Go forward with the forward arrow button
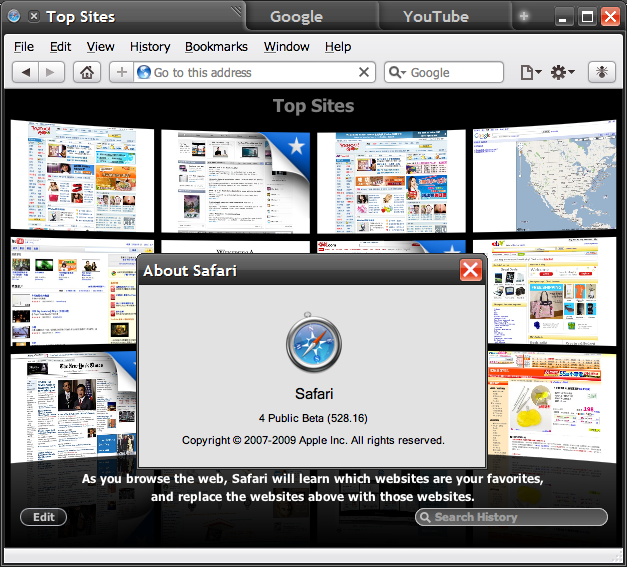The width and height of the screenshot is (627, 567). (51, 72)
